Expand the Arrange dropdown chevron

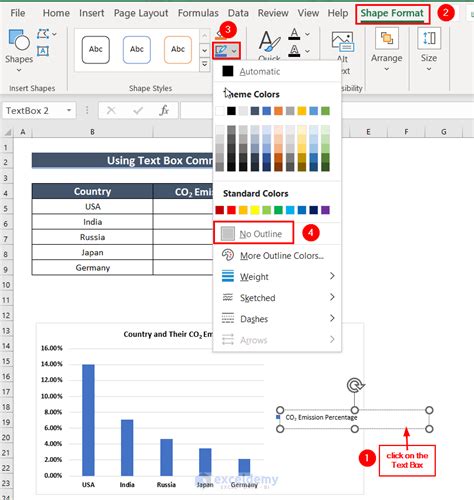387,69
